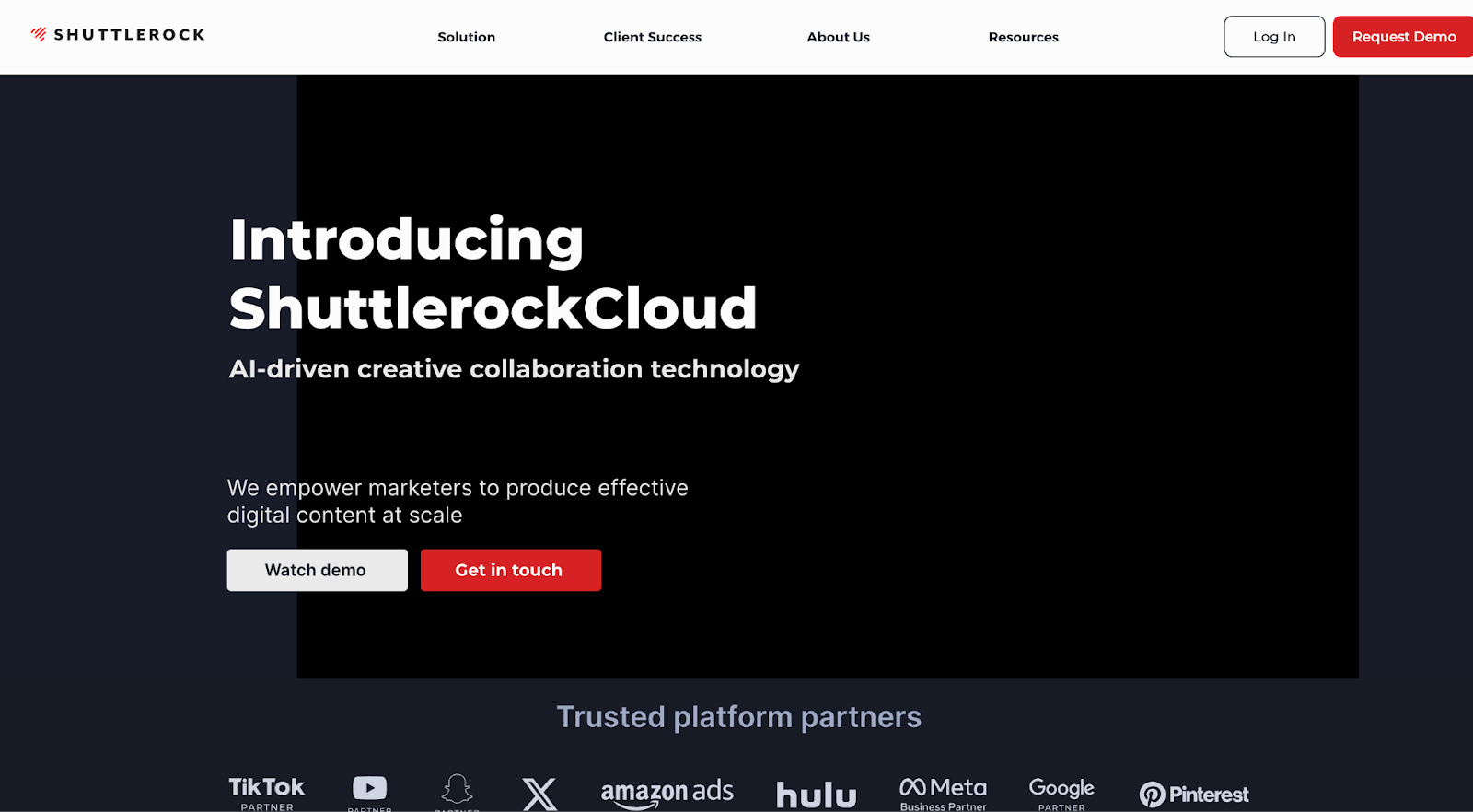Click the 'Trusted platform partners' heading

[739, 717]
